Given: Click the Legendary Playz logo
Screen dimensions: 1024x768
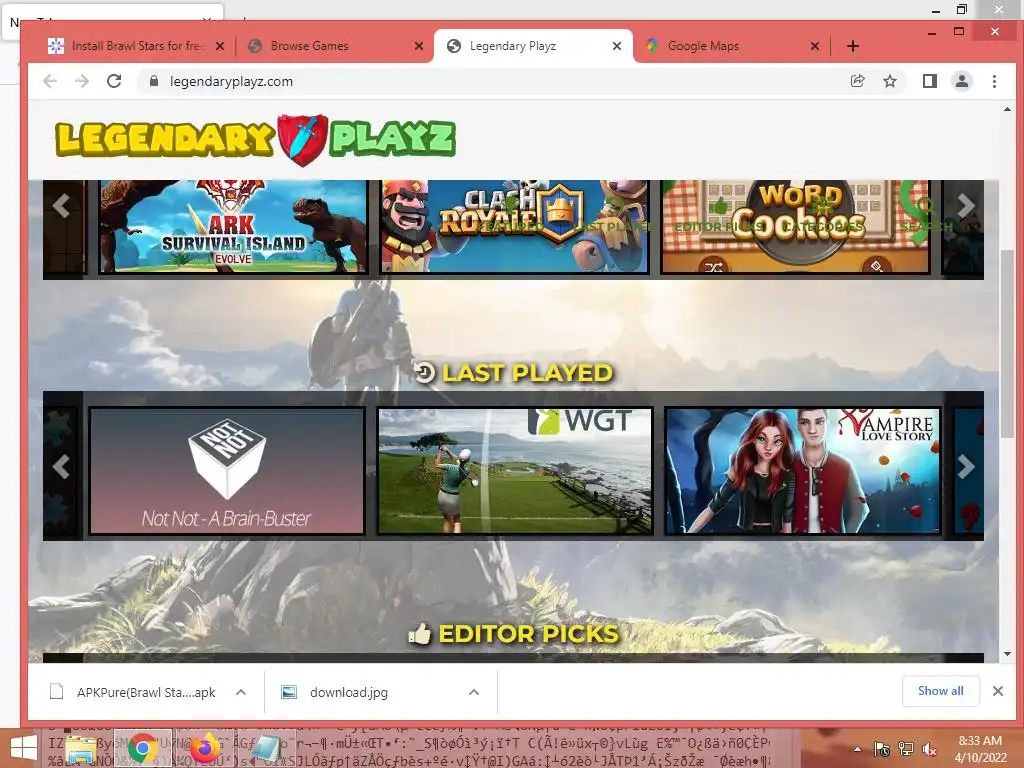Looking at the screenshot, I should point(255,139).
